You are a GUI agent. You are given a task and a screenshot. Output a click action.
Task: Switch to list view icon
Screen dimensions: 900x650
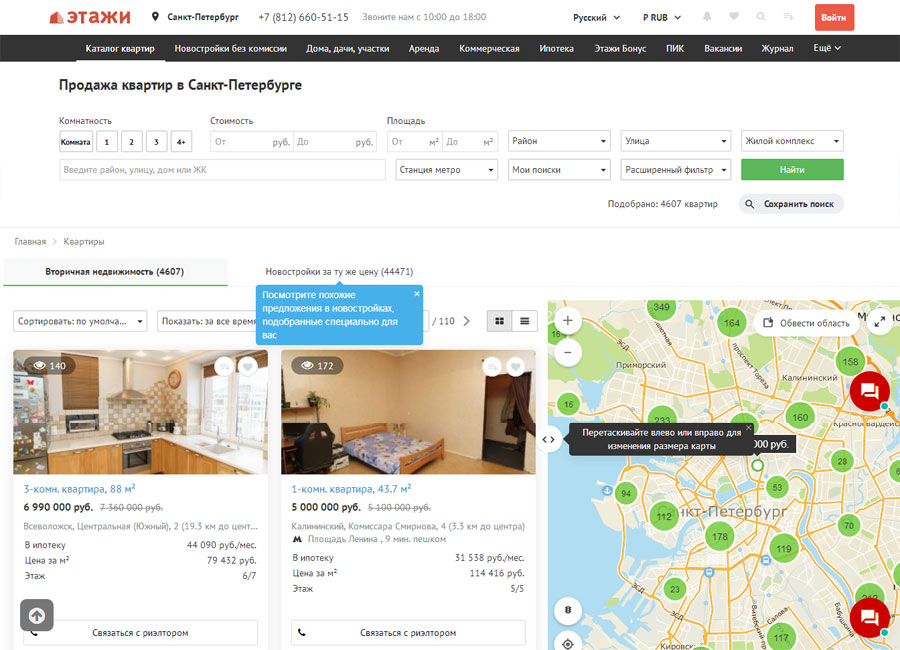525,321
